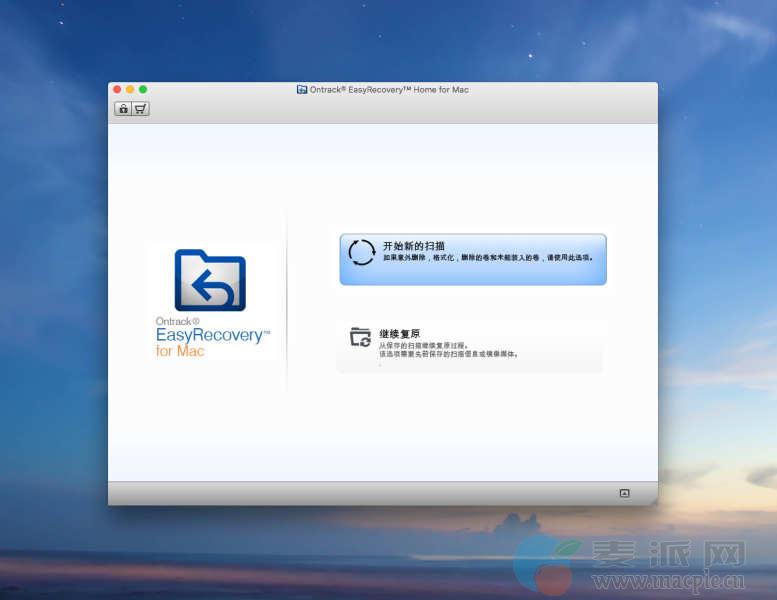Click the shopping cart purchase icon

tap(140, 108)
